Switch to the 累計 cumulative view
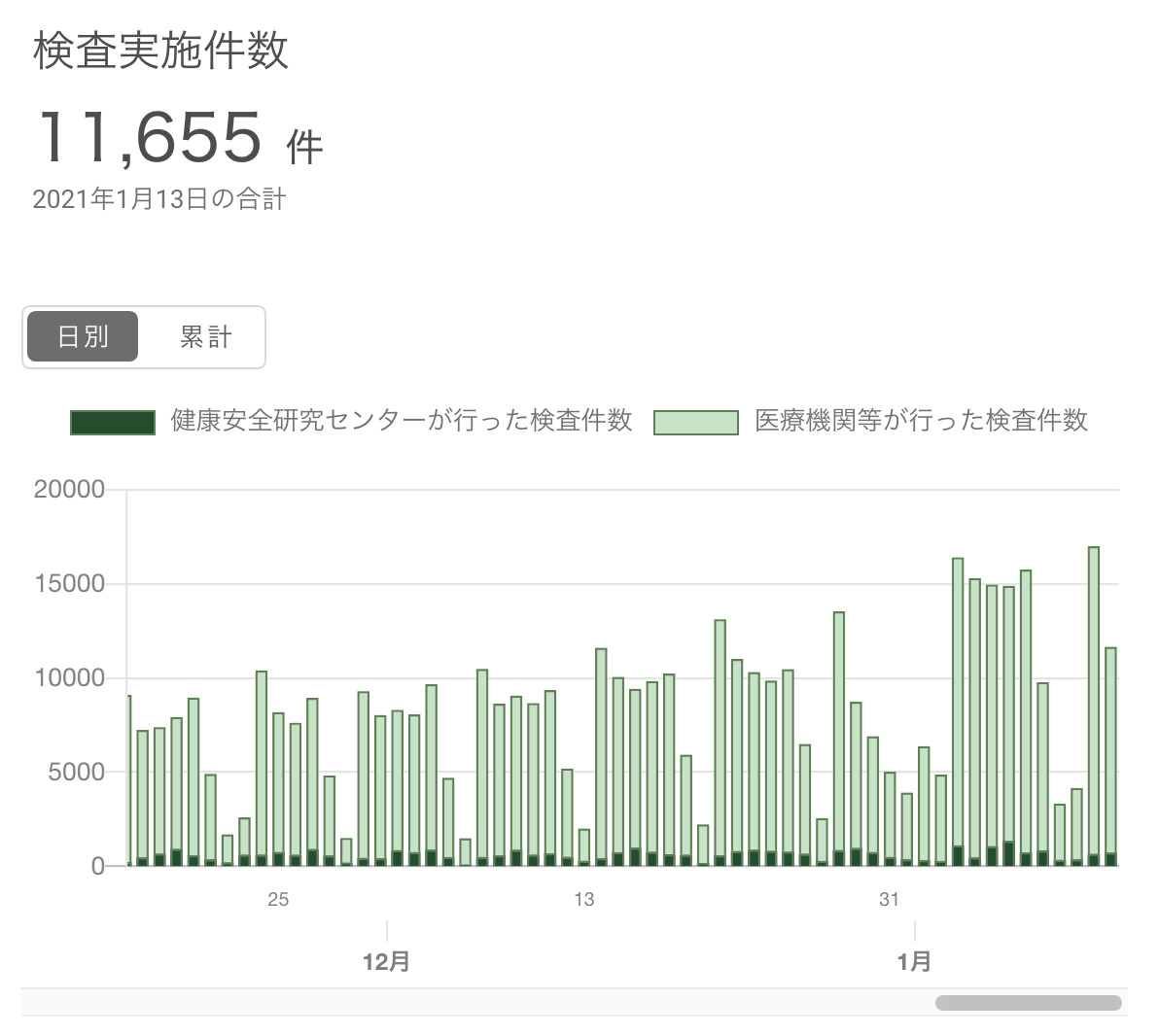The width and height of the screenshot is (1159, 1036). pos(205,337)
